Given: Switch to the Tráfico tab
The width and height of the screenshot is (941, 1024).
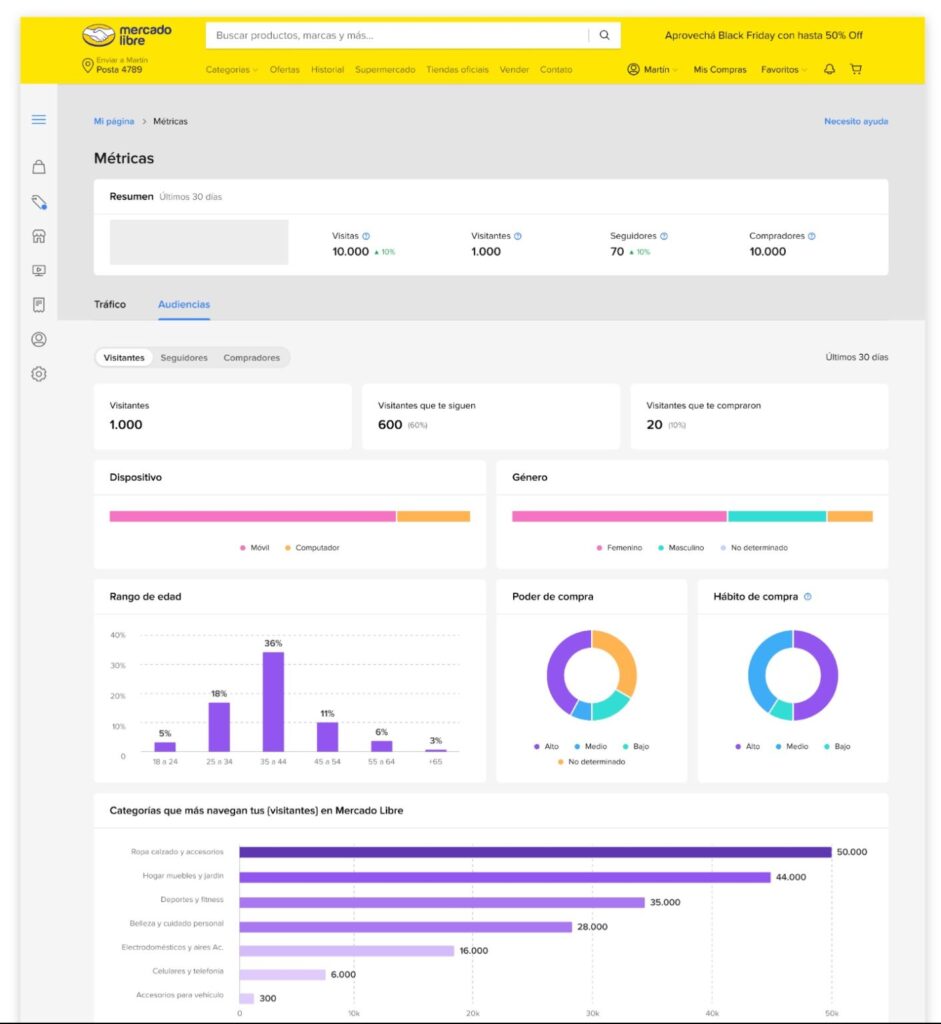Looking at the screenshot, I should 110,304.
